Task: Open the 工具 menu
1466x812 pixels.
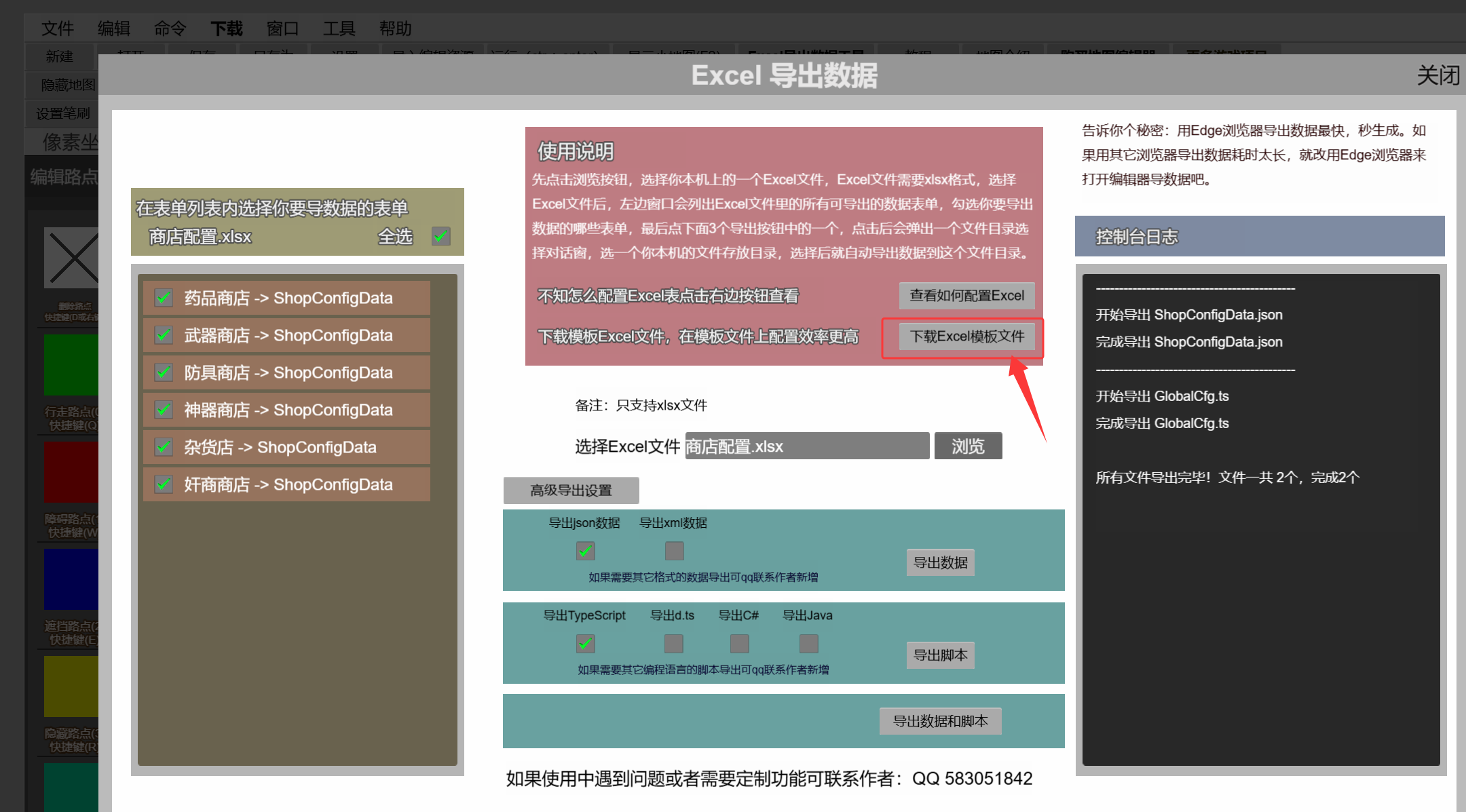Action: click(339, 28)
